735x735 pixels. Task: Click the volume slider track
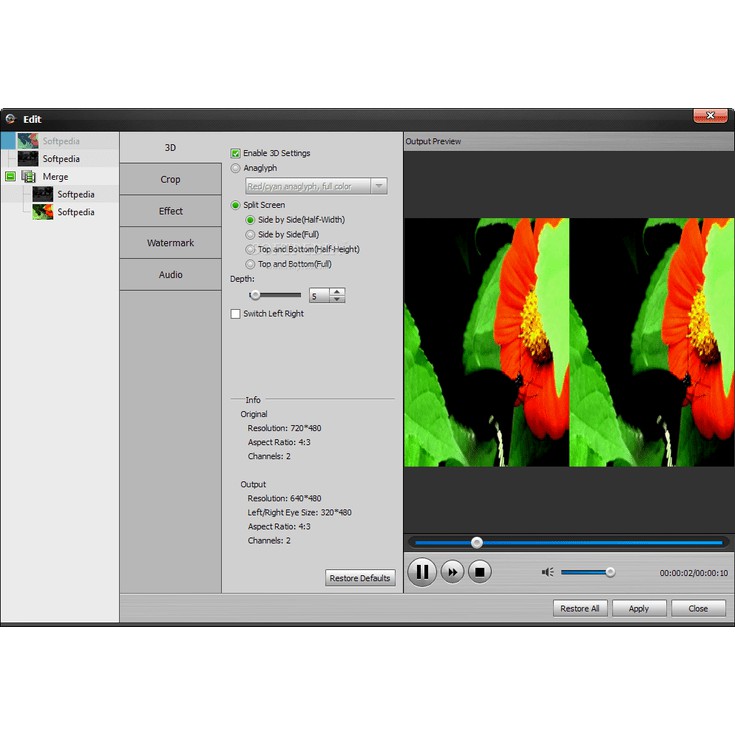coord(585,572)
